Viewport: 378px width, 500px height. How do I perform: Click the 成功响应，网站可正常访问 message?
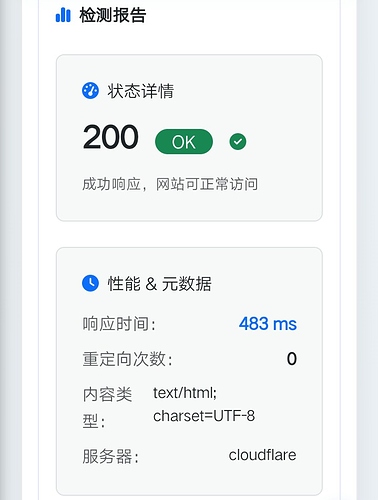tap(170, 184)
